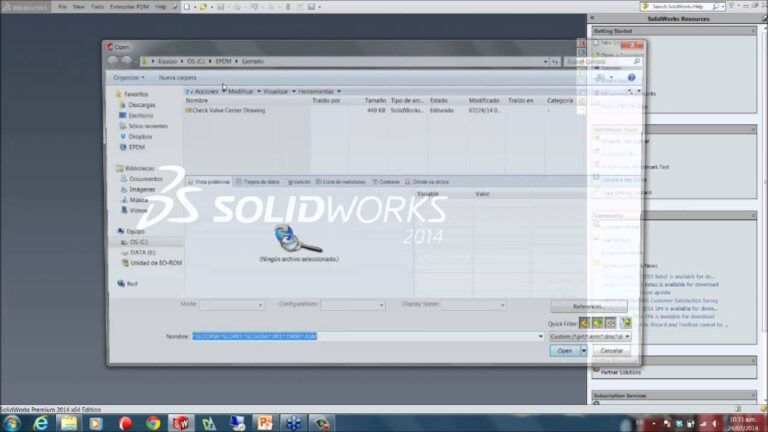Select Dropbox in the Favoritos list
768x432 pixels.
[x=140, y=136]
